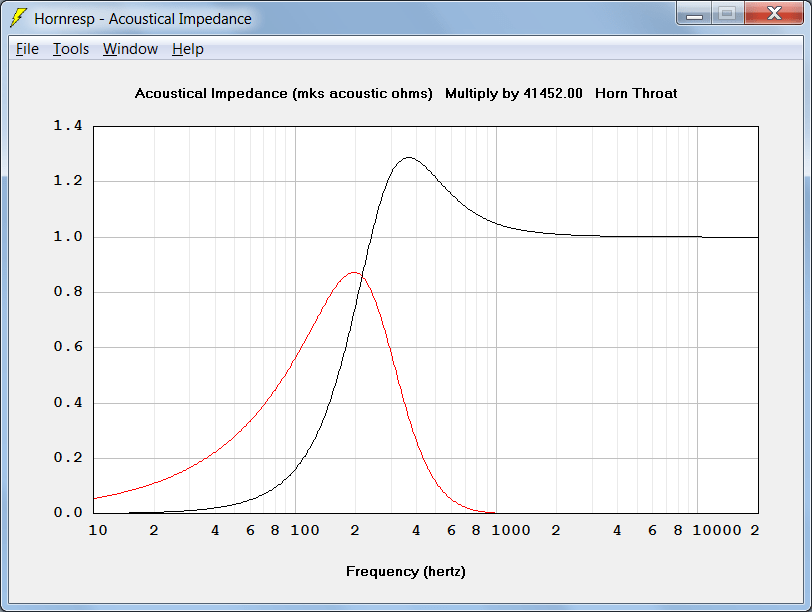
Task: Open the Help menu
Action: click(x=187, y=49)
